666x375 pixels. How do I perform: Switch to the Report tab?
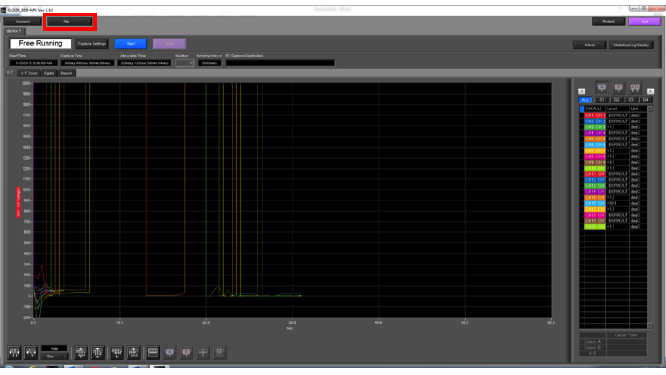click(x=66, y=73)
